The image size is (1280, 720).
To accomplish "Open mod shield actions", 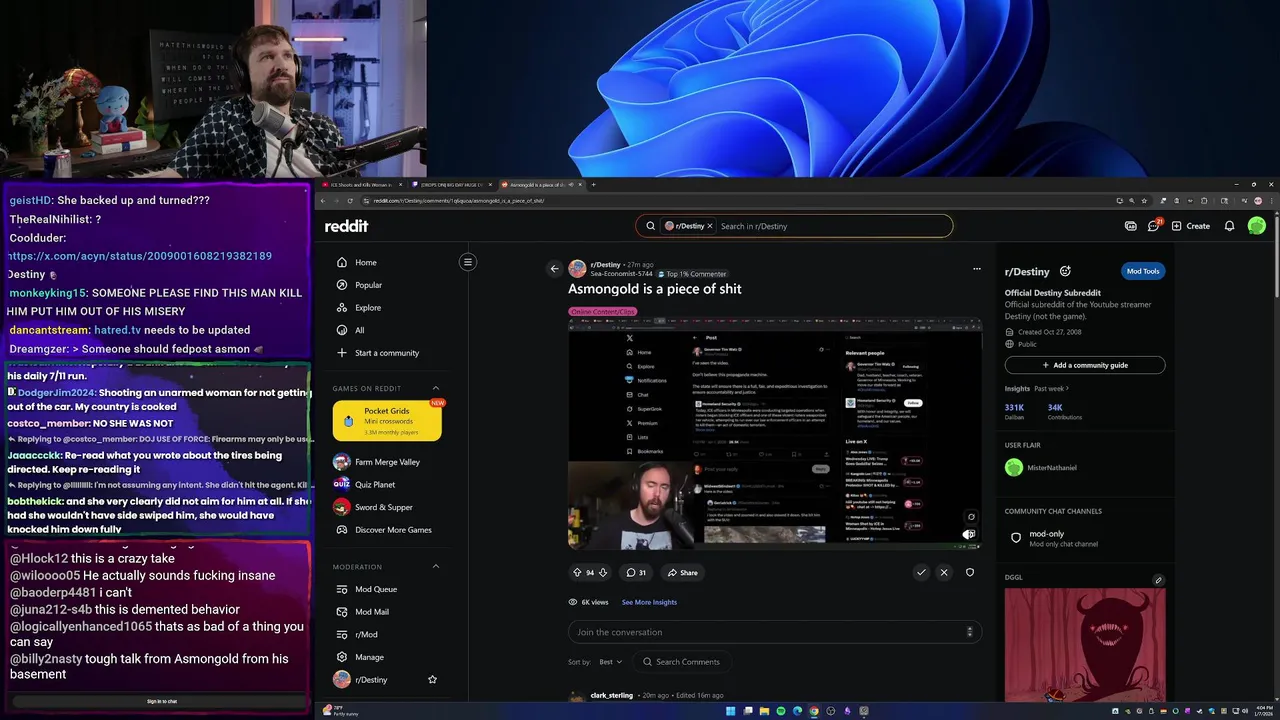I will 970,573.
